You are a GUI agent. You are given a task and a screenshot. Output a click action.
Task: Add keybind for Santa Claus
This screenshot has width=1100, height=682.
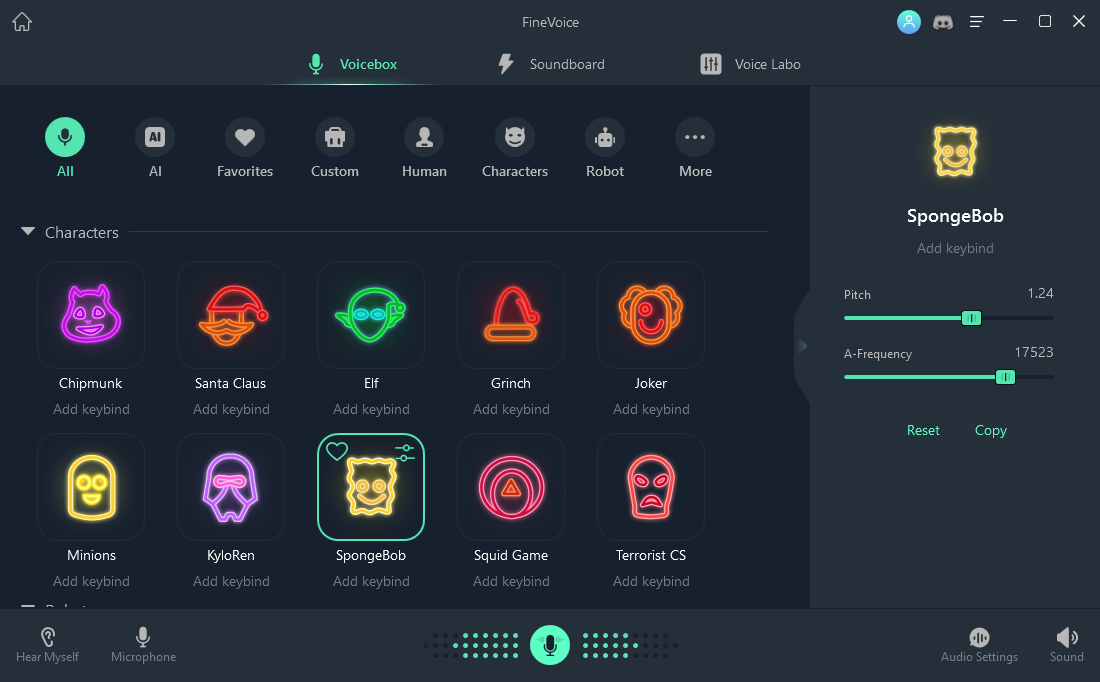[x=231, y=409]
